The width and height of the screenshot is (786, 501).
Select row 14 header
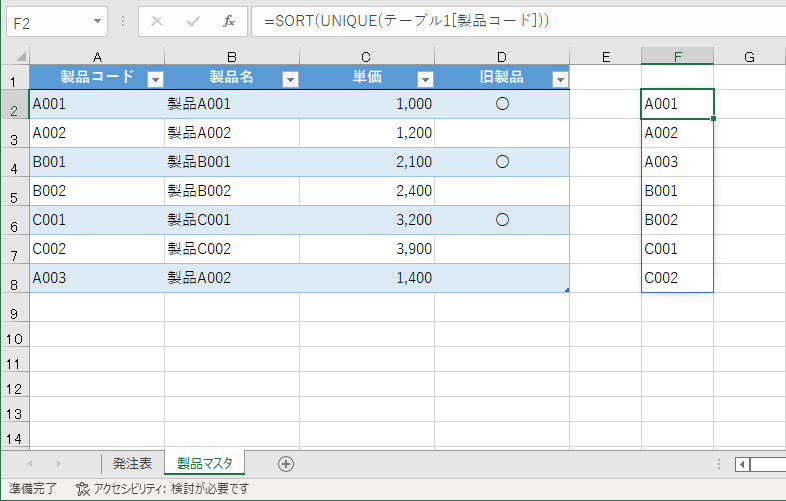15,434
